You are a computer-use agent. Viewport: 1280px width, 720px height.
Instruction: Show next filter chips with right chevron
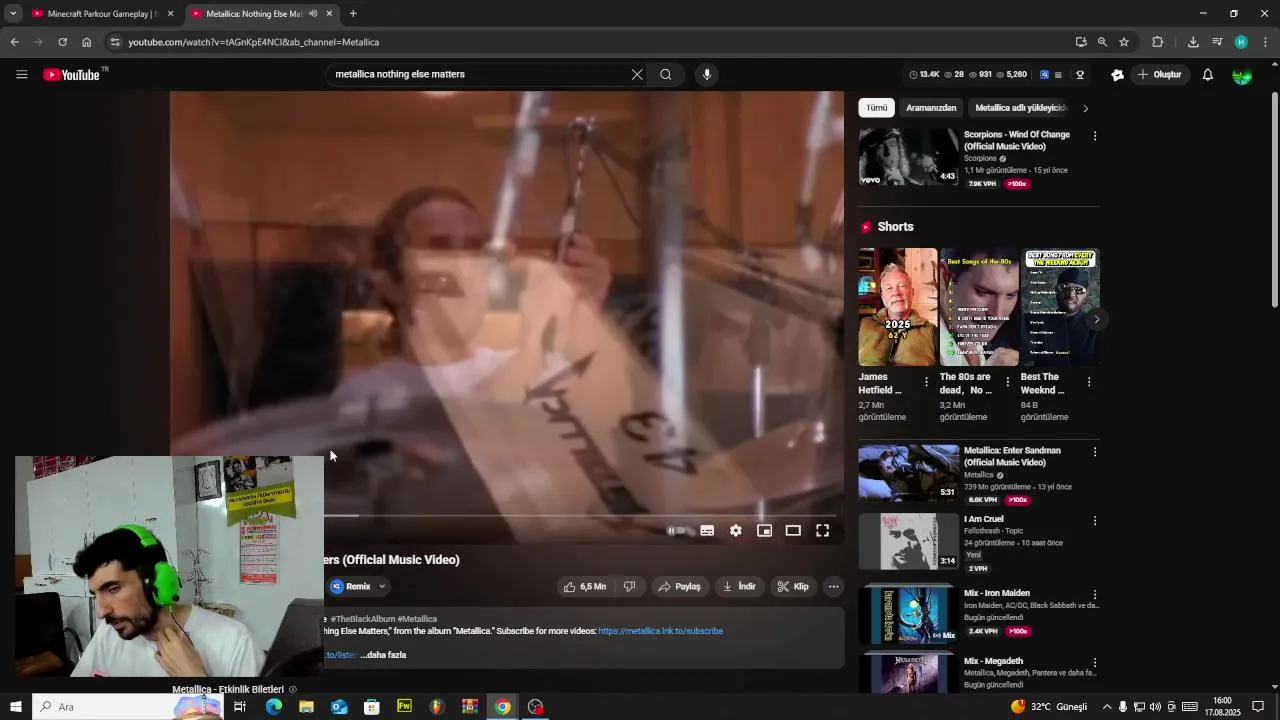(1085, 108)
